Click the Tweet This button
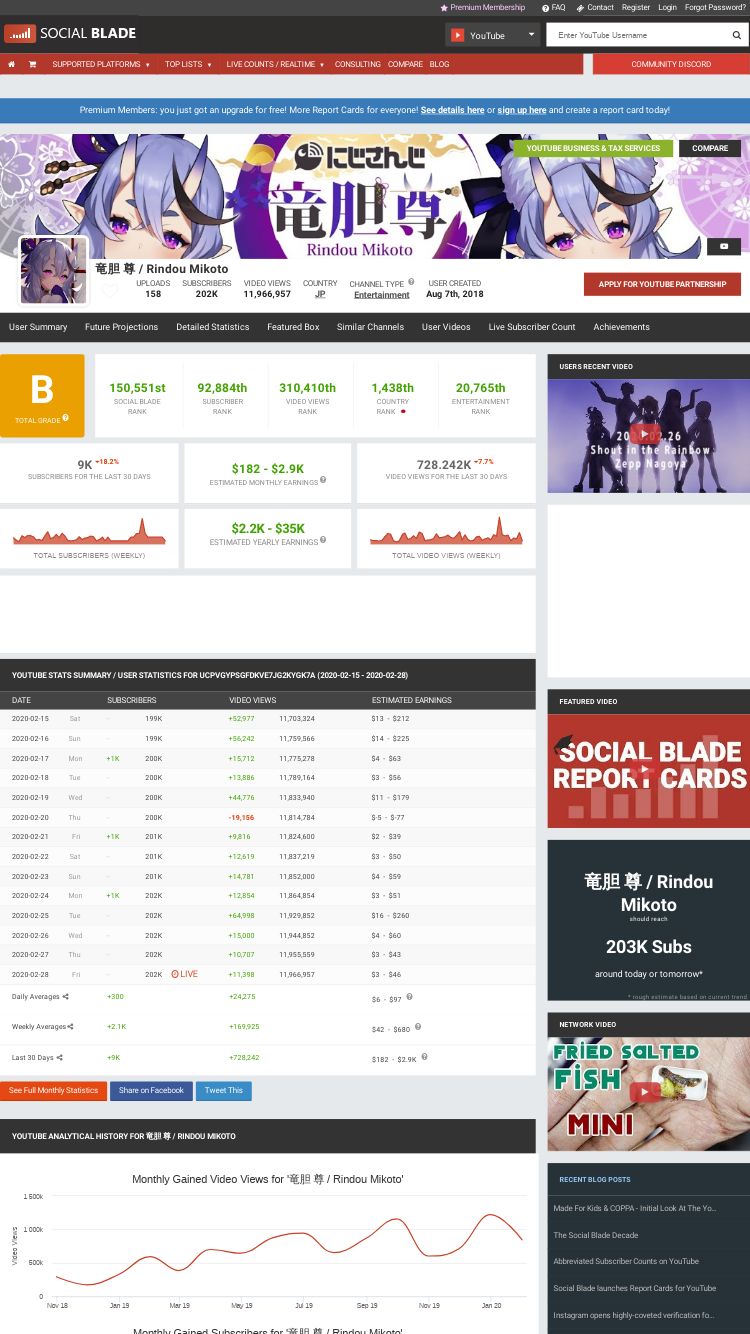Screen dimensions: 750x1334 click(x=223, y=1091)
